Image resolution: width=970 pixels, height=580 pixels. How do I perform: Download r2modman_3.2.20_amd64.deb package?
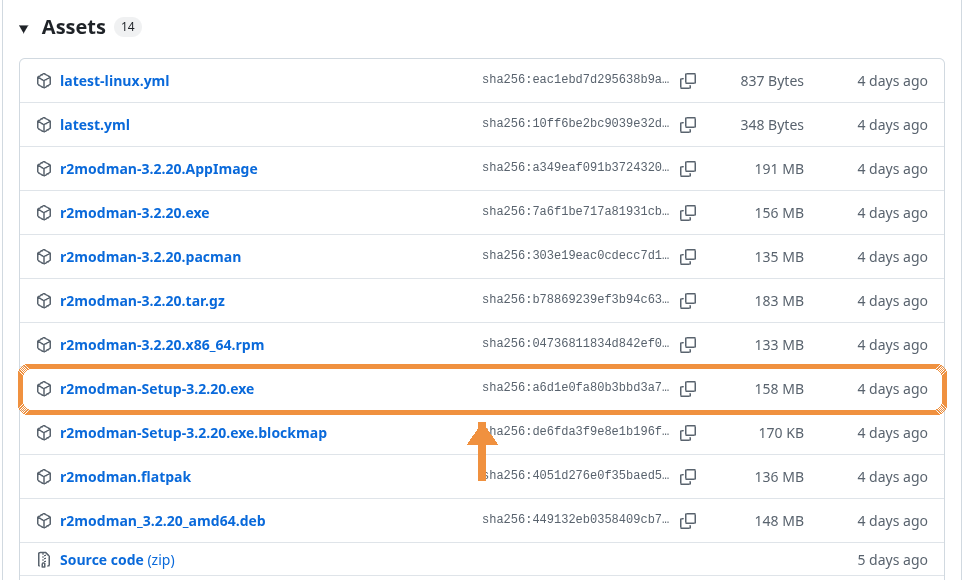163,521
